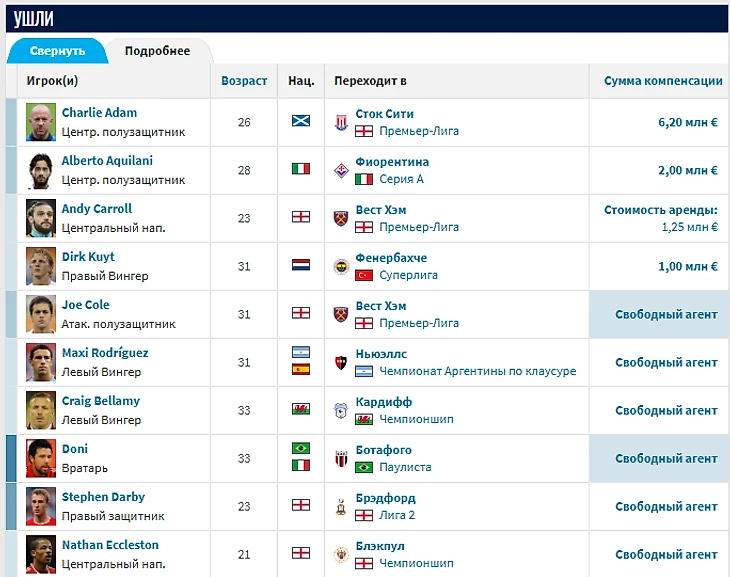Image resolution: width=730 pixels, height=577 pixels.
Task: Click the Fiorentina club crest icon
Action: click(341, 170)
